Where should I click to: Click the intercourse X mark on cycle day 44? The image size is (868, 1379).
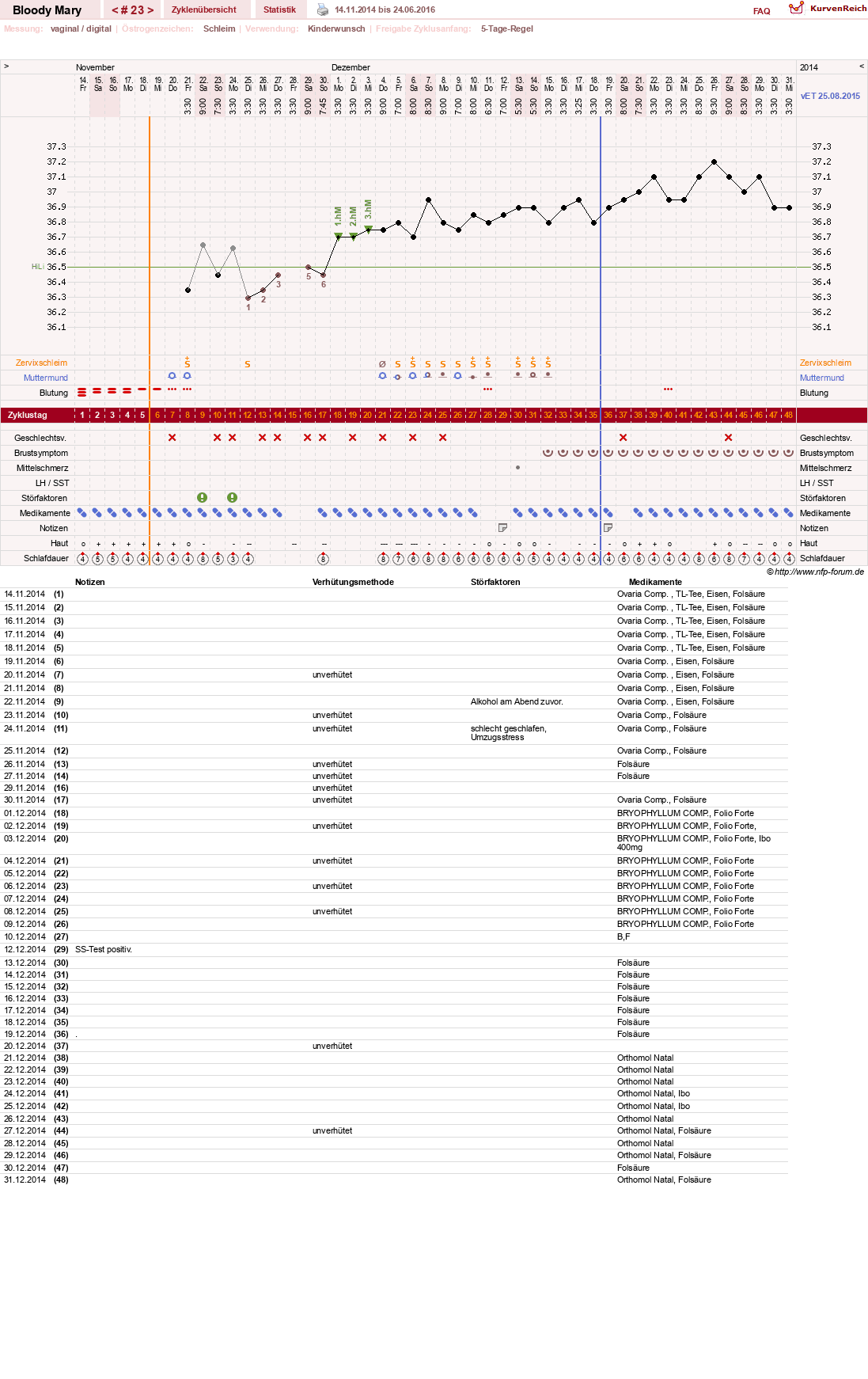(729, 438)
